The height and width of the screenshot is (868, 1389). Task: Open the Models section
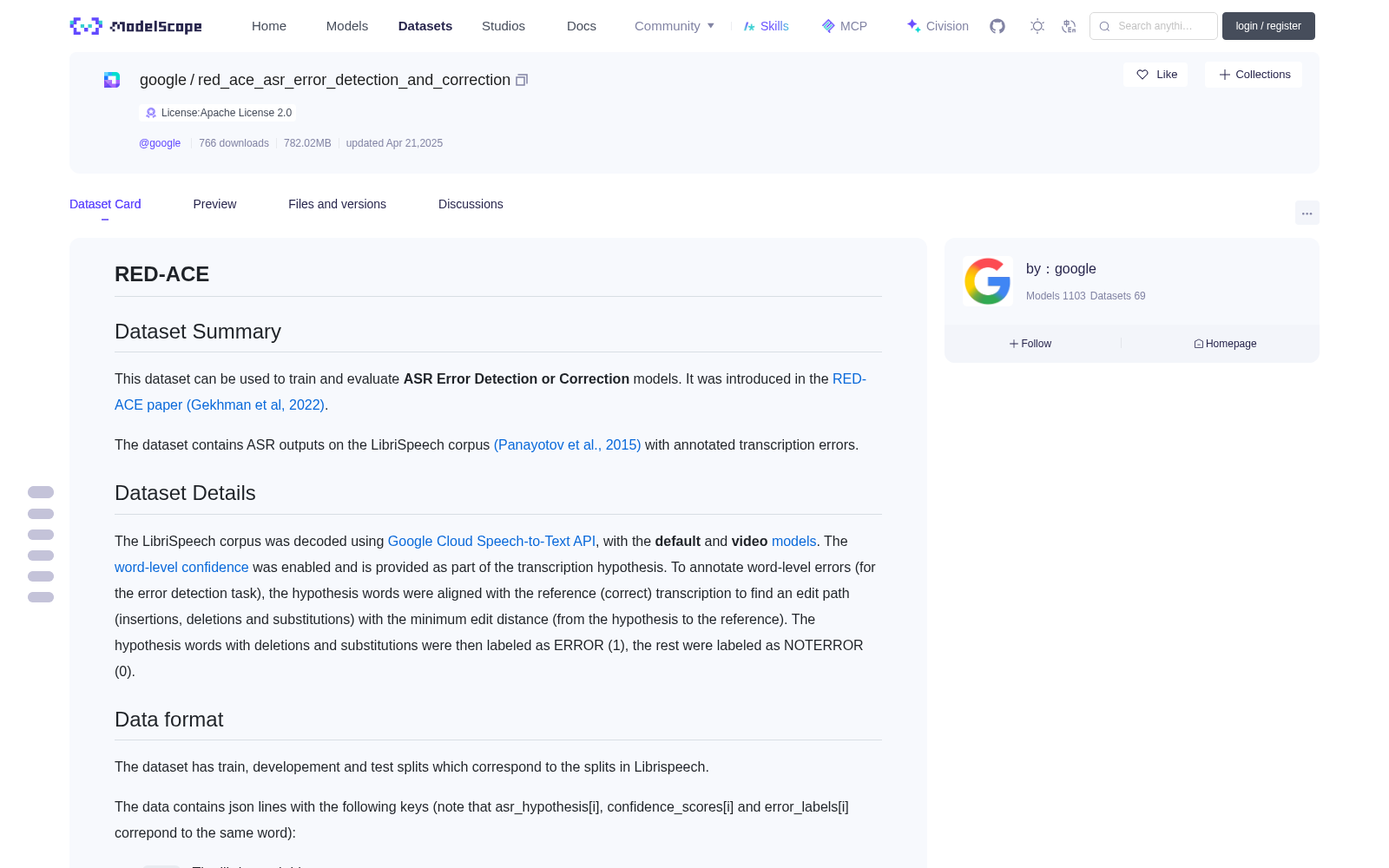click(347, 26)
